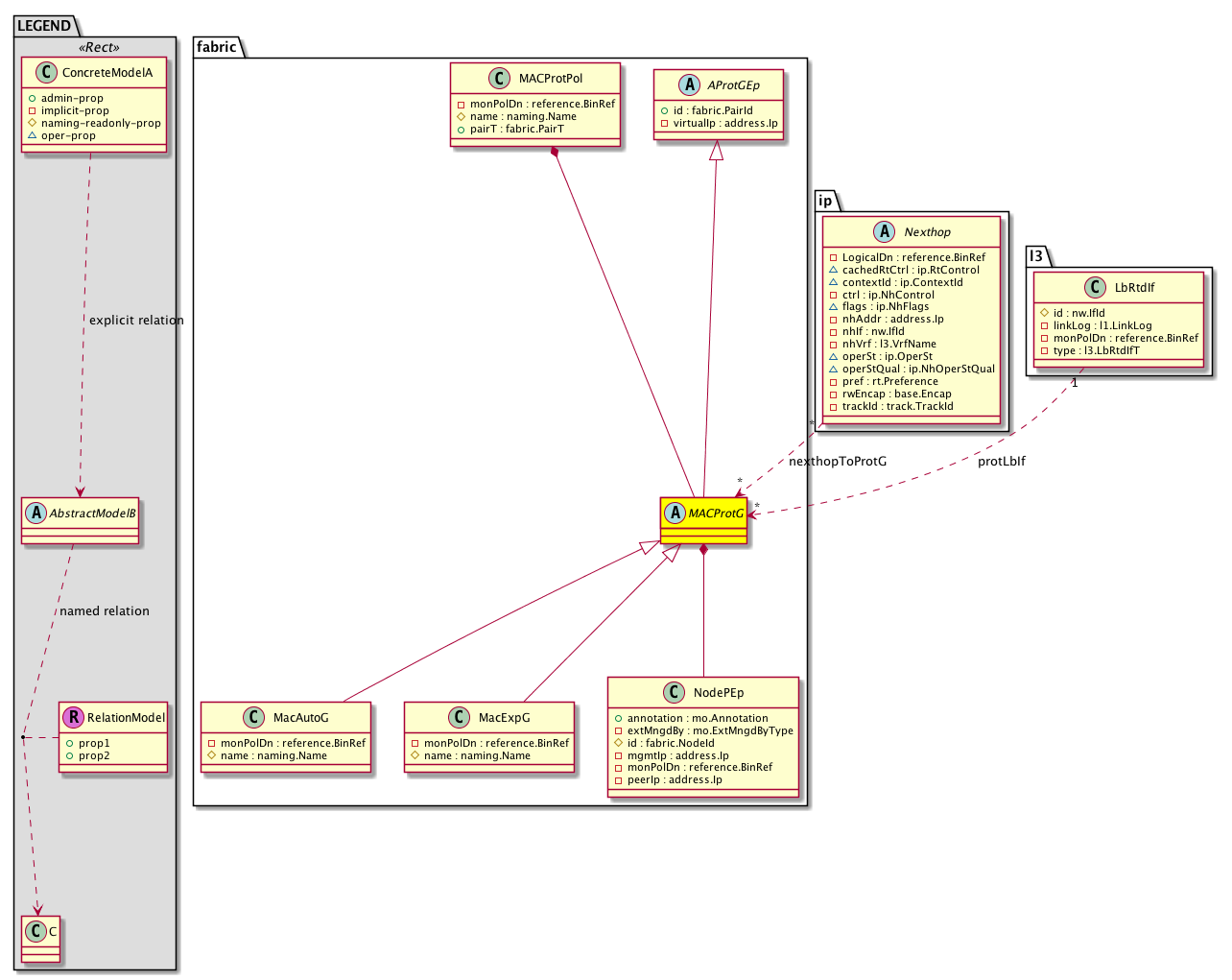Select the l3 package tab label
The width and height of the screenshot is (1232, 980).
coord(1036,256)
